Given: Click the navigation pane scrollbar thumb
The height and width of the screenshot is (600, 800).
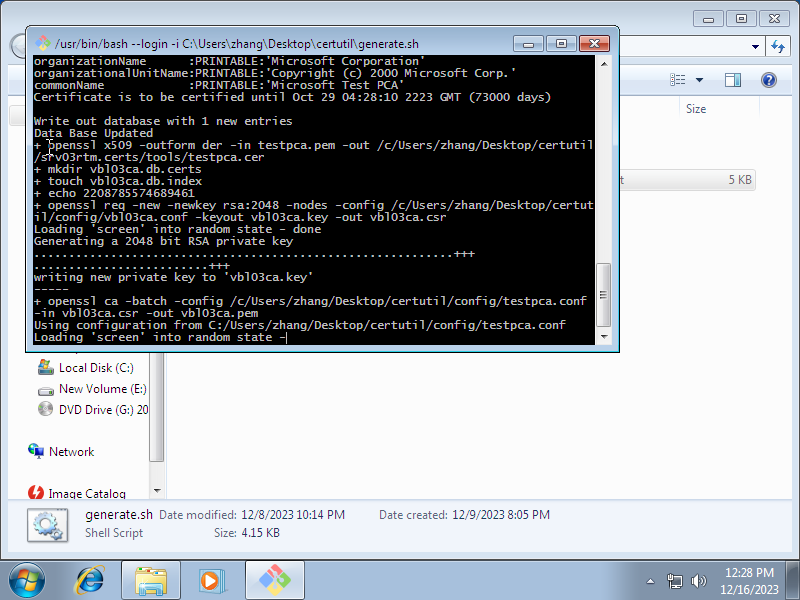Looking at the screenshot, I should 157,406.
